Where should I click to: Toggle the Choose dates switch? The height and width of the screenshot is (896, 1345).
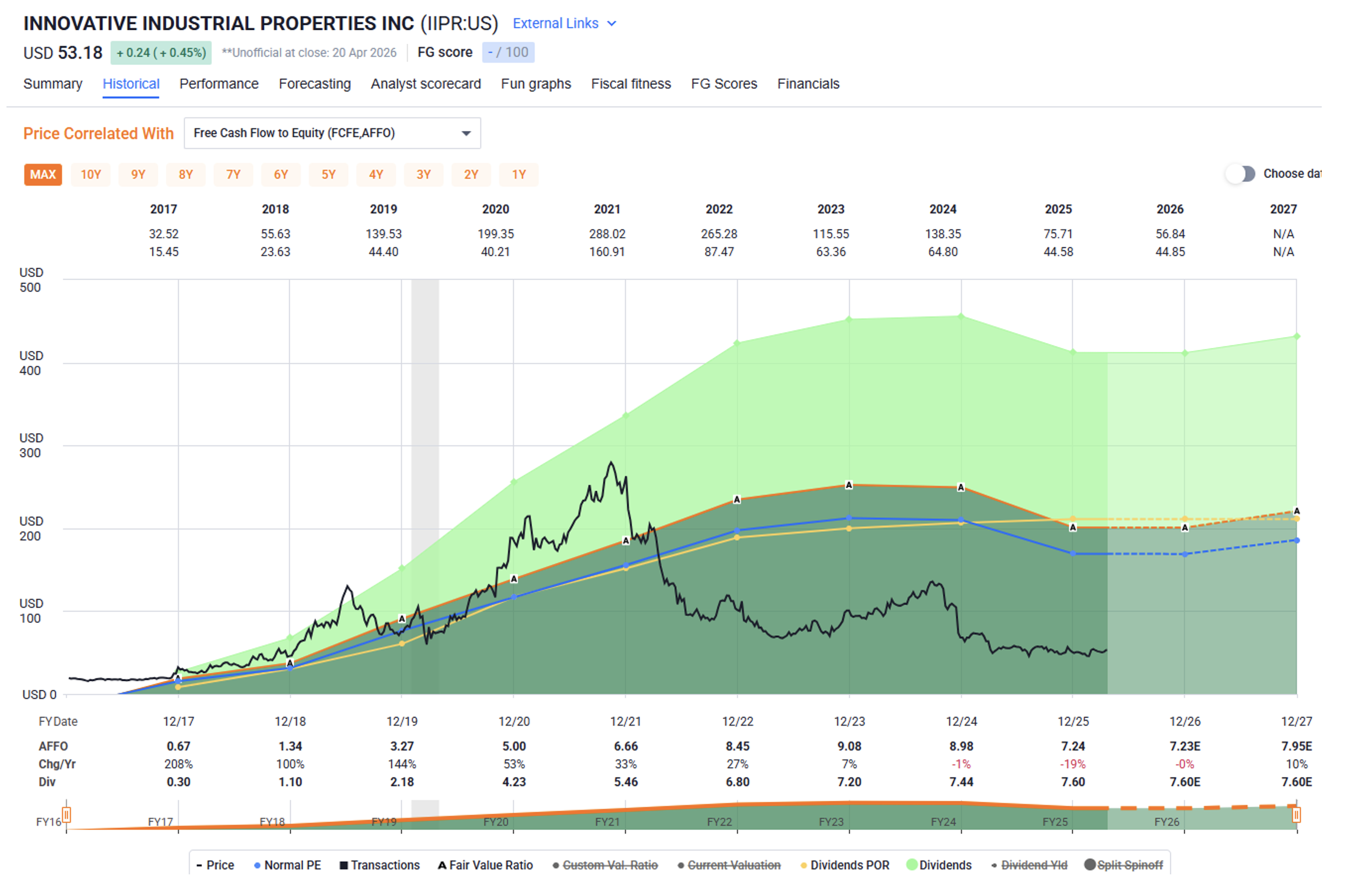point(1240,174)
